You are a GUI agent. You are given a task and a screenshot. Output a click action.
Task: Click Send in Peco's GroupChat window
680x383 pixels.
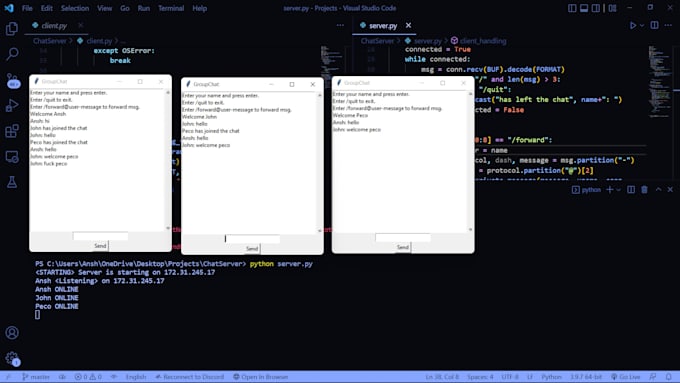pos(403,247)
